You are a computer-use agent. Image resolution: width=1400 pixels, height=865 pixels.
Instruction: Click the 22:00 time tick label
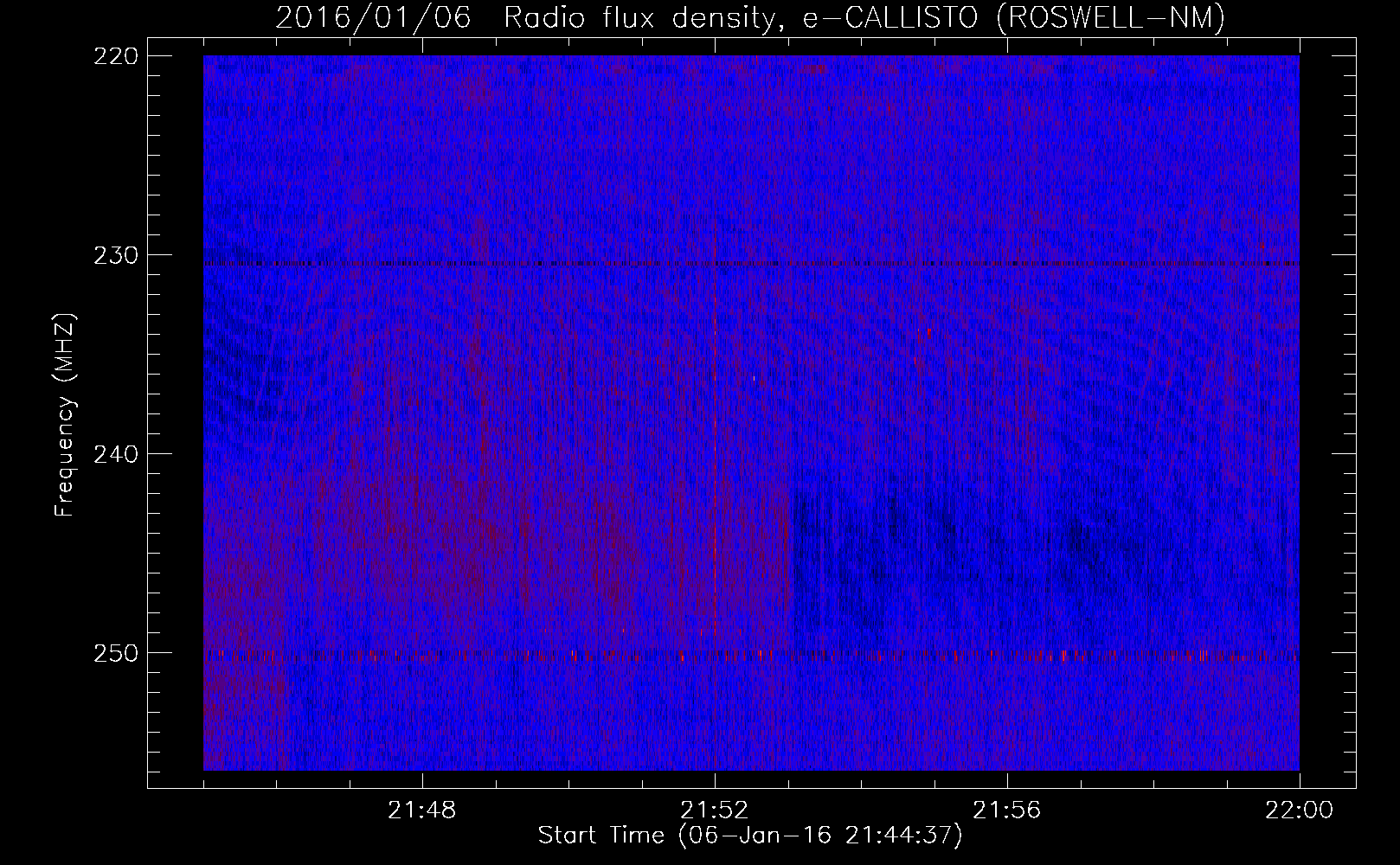point(1300,811)
